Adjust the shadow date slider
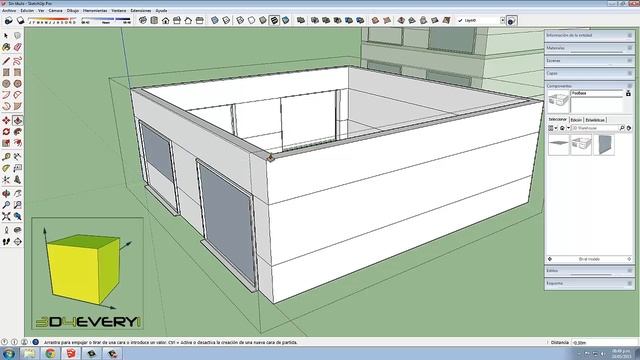Viewport: 640px width, 360px height. (x=52, y=19)
